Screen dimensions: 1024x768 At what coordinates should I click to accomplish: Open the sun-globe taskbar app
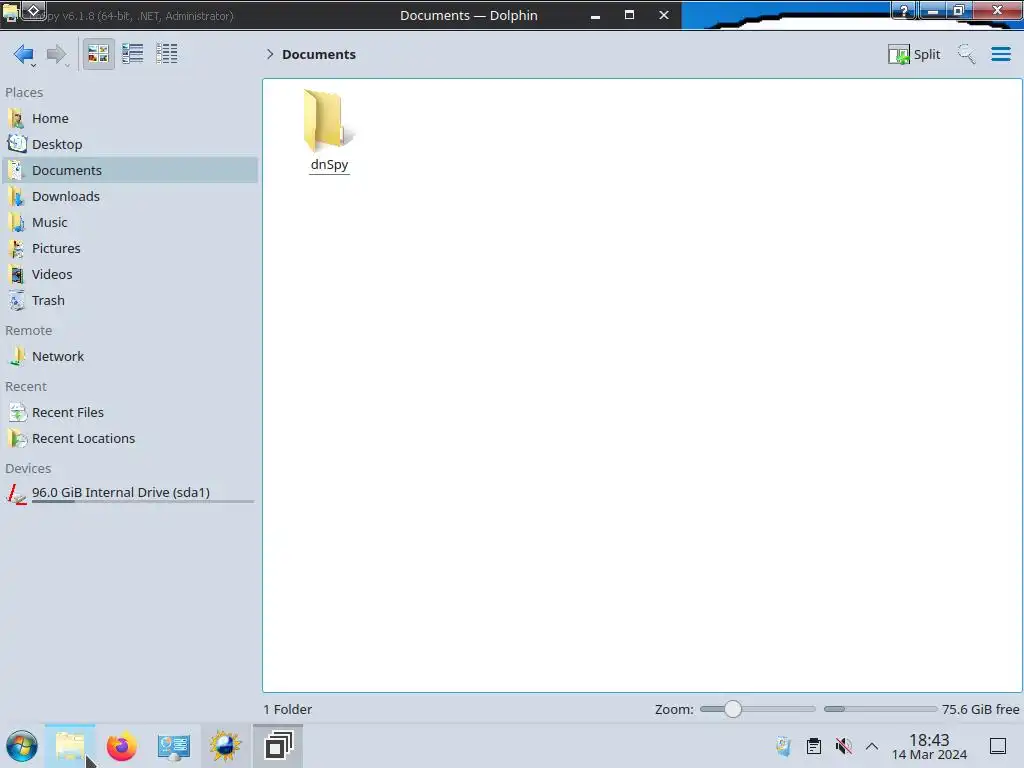(x=225, y=746)
